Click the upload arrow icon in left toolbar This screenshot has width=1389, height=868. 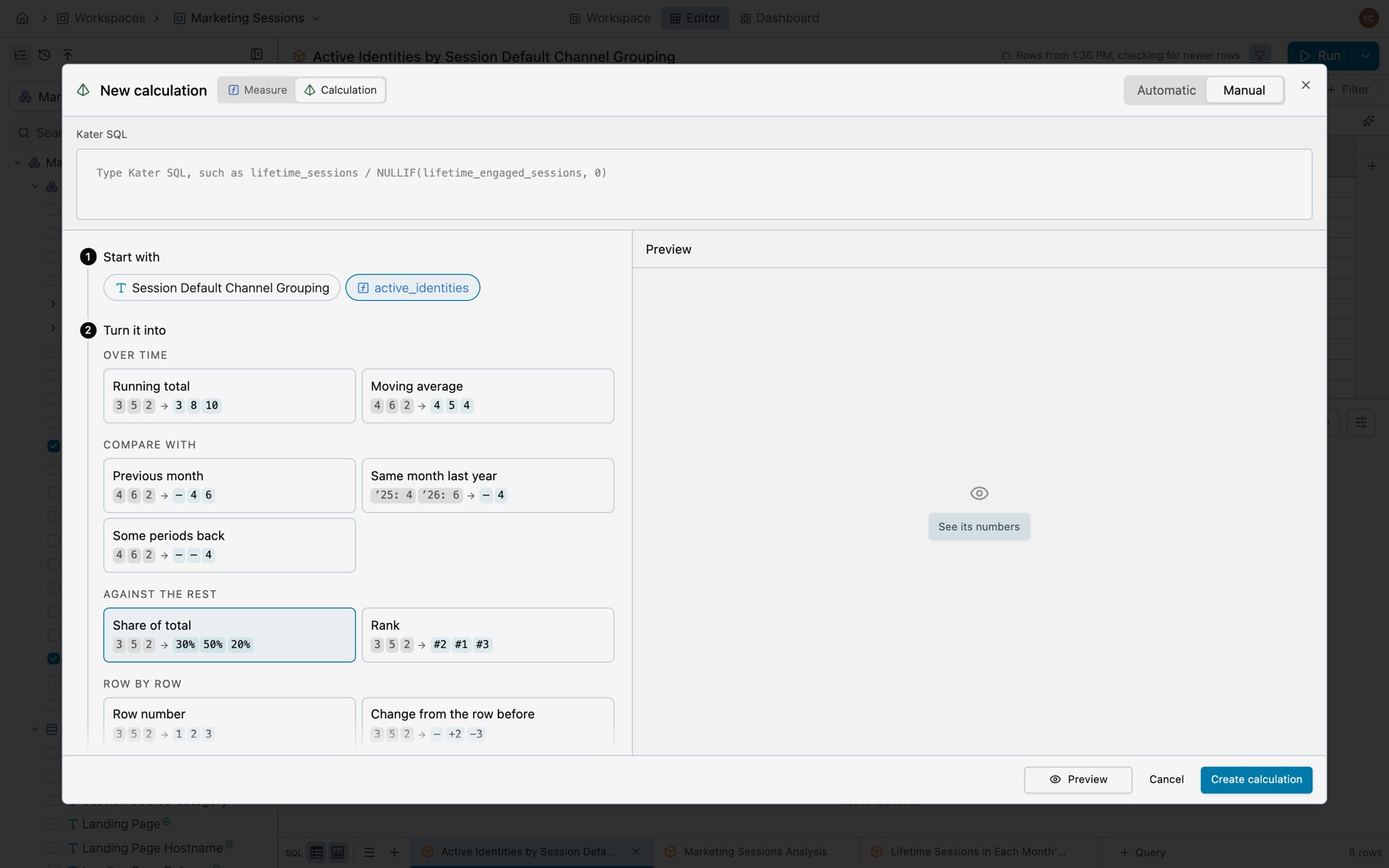click(67, 55)
